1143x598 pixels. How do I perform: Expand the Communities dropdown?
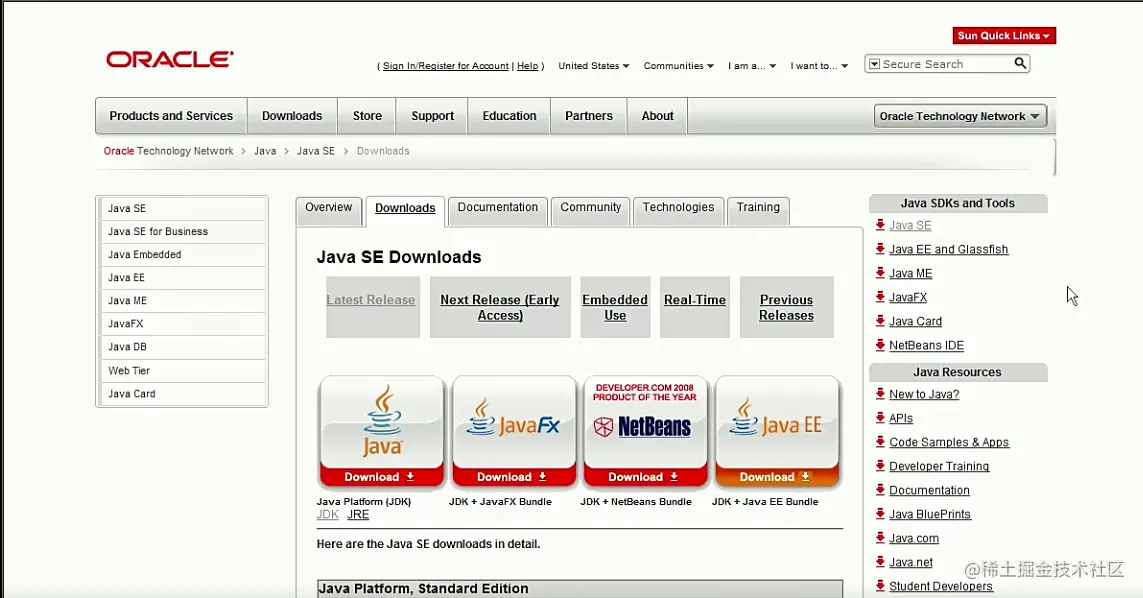[678, 66]
